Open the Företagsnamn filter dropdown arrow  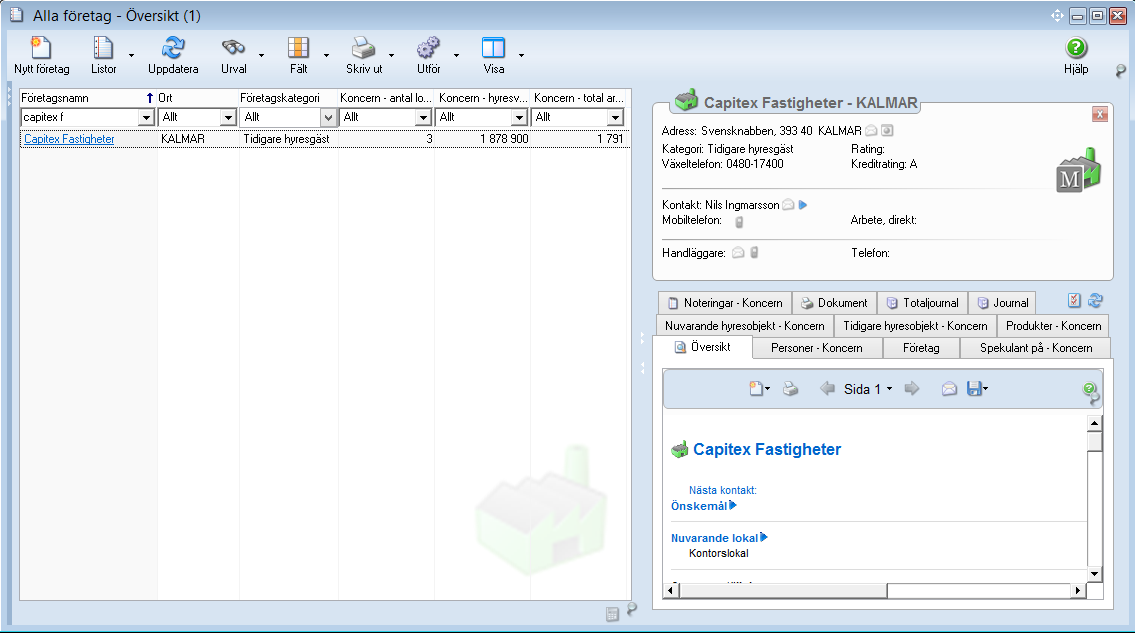[146, 117]
